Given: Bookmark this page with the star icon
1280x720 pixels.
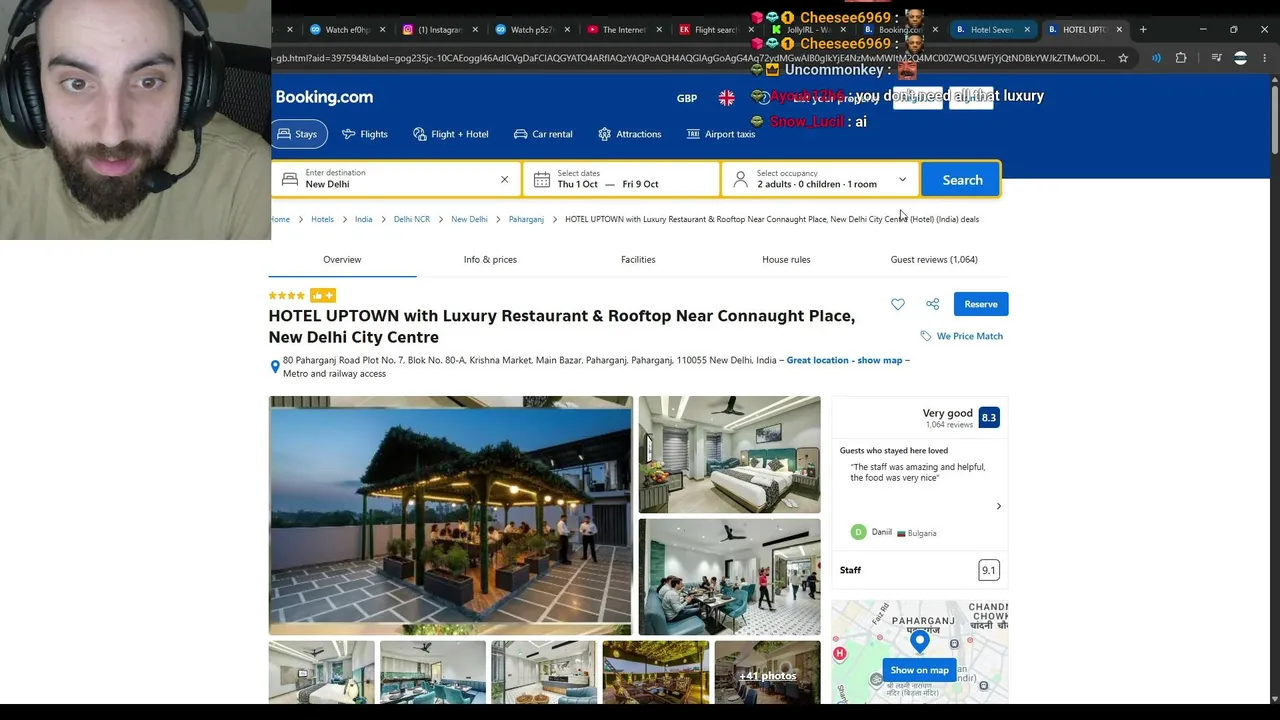Looking at the screenshot, I should pyautogui.click(x=1123, y=58).
